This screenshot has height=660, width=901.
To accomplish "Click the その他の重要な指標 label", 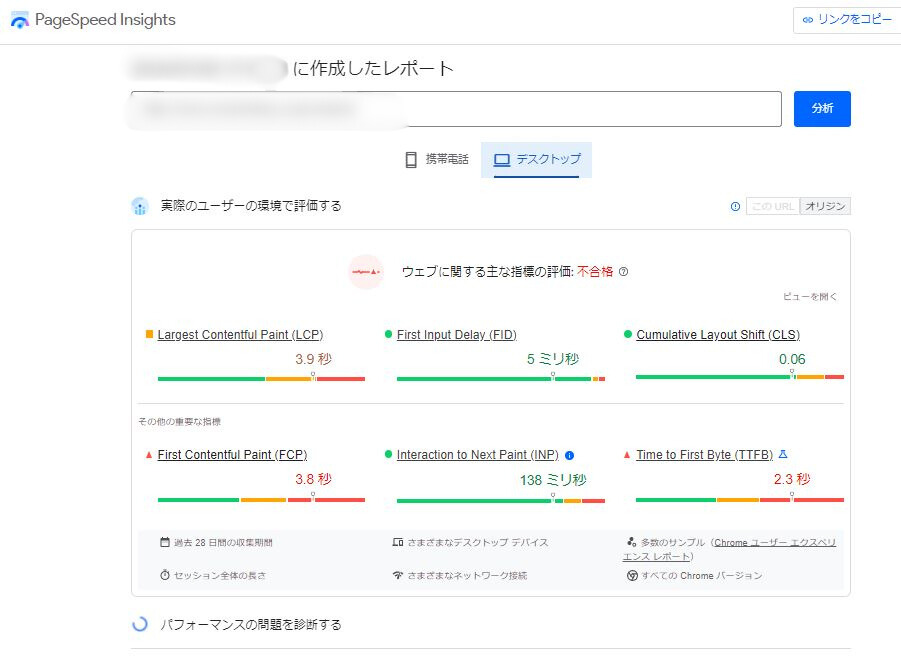I will coord(179,422).
